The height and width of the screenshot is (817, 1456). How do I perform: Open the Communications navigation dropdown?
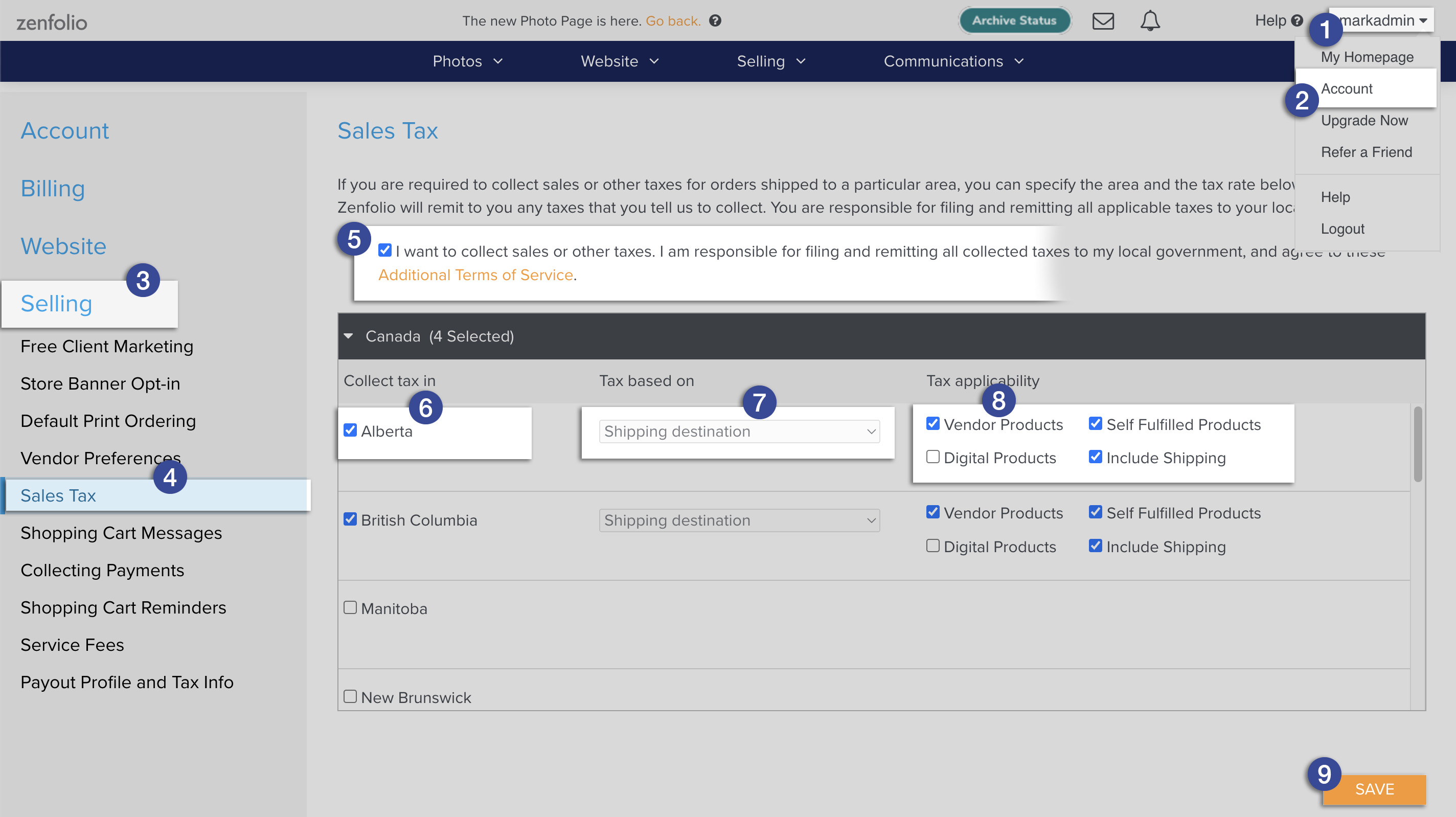[953, 61]
